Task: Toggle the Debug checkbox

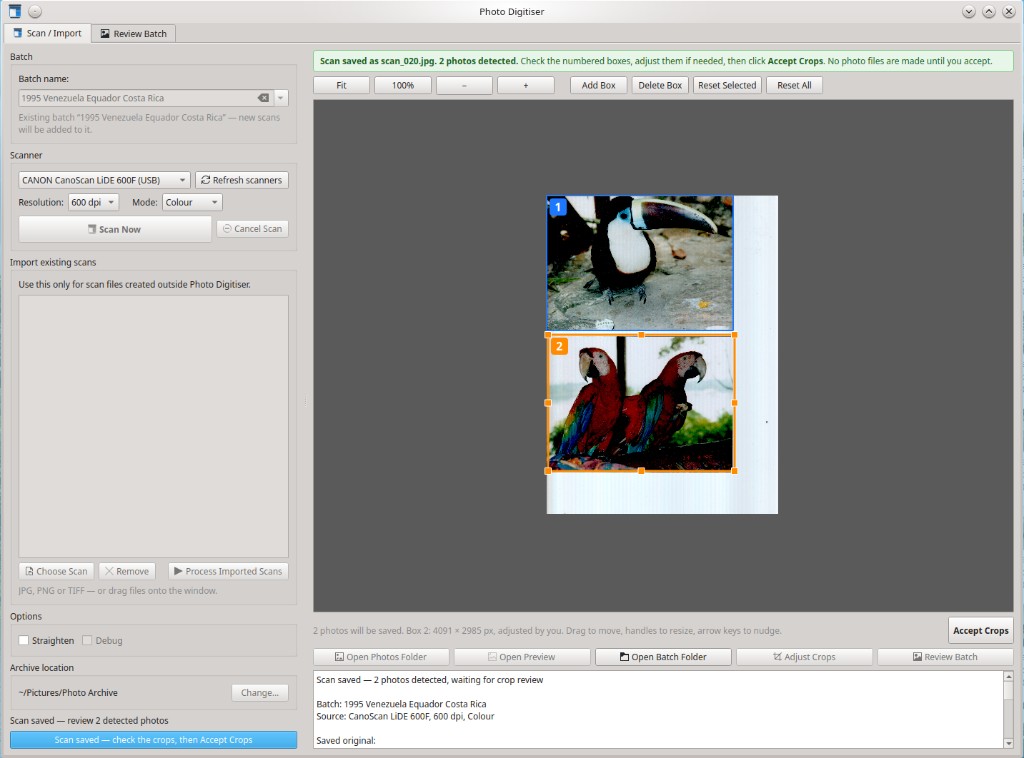Action: [87, 640]
